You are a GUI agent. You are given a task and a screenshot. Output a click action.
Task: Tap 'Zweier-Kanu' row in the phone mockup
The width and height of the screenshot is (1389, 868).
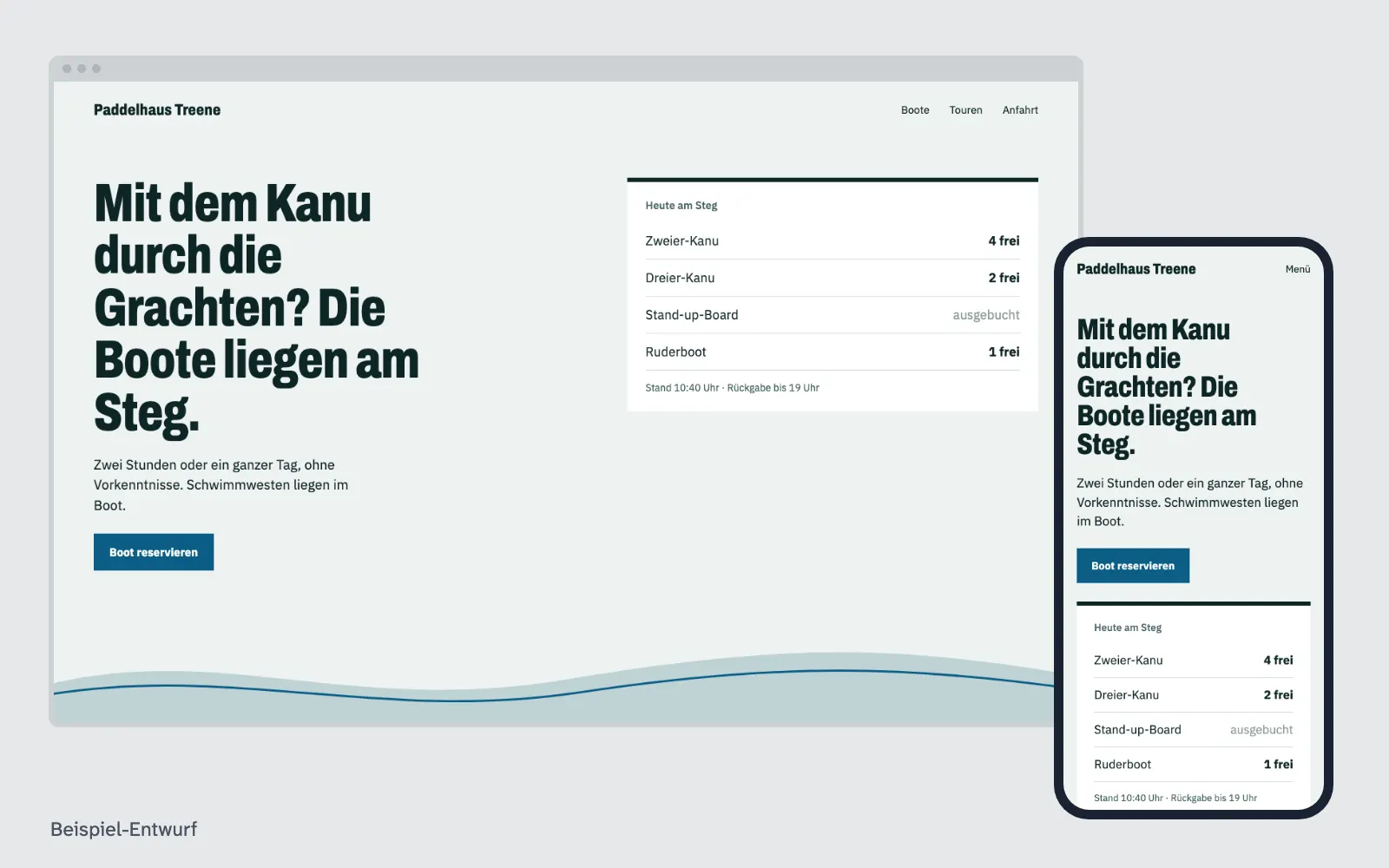click(x=1194, y=661)
